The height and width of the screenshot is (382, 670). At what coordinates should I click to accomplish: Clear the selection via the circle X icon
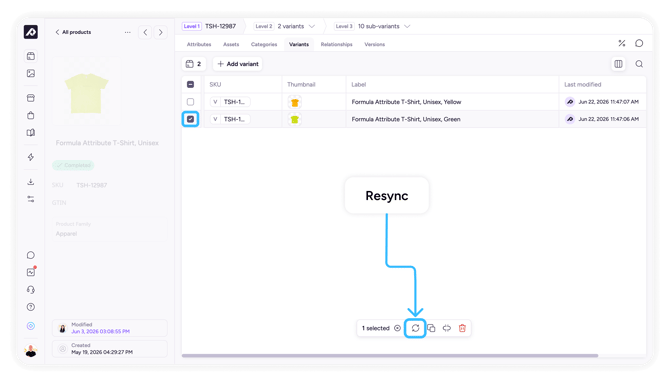pos(397,328)
